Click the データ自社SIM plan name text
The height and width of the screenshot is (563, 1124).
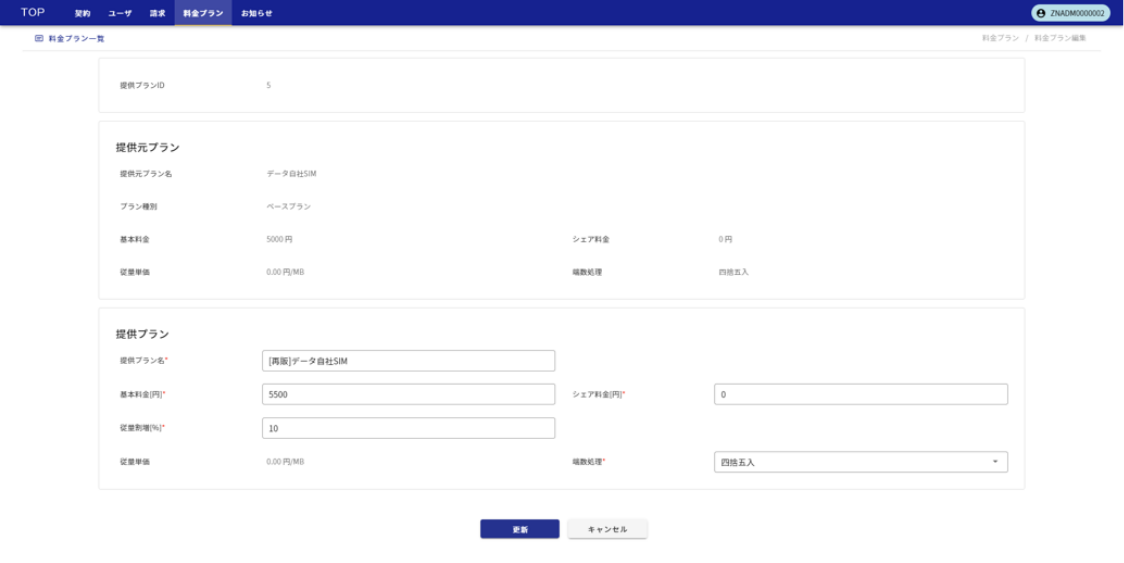pos(291,174)
